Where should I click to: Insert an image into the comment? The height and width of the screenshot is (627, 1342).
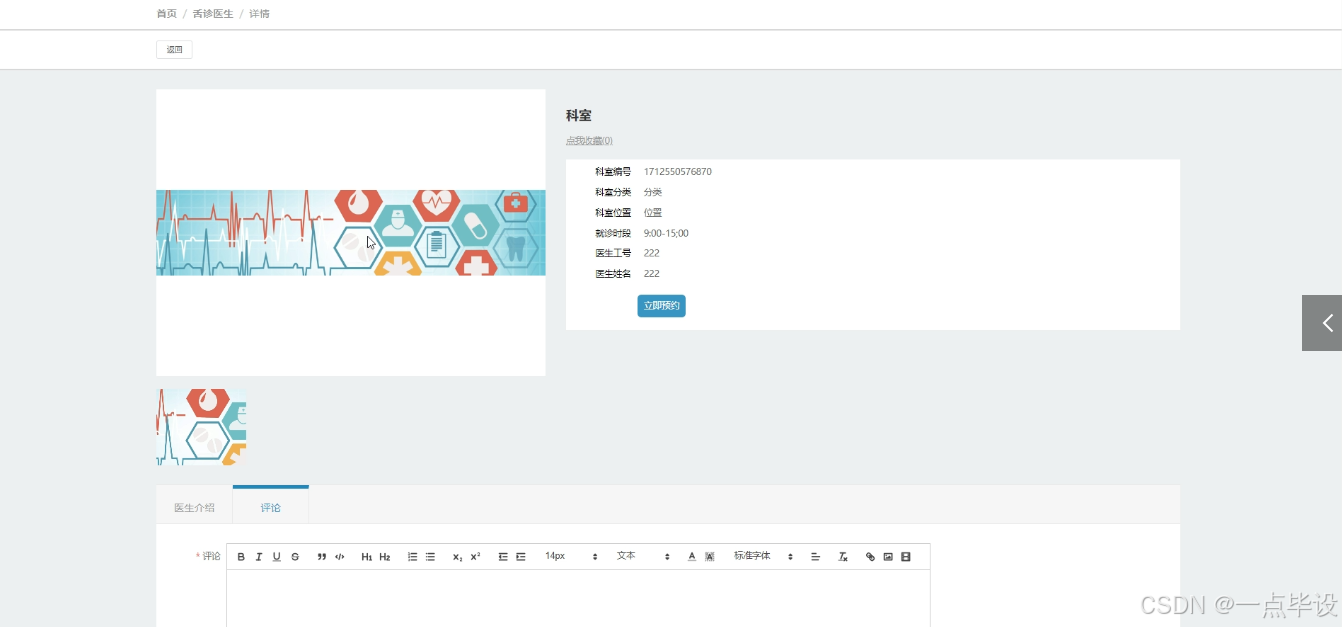pyautogui.click(x=888, y=557)
